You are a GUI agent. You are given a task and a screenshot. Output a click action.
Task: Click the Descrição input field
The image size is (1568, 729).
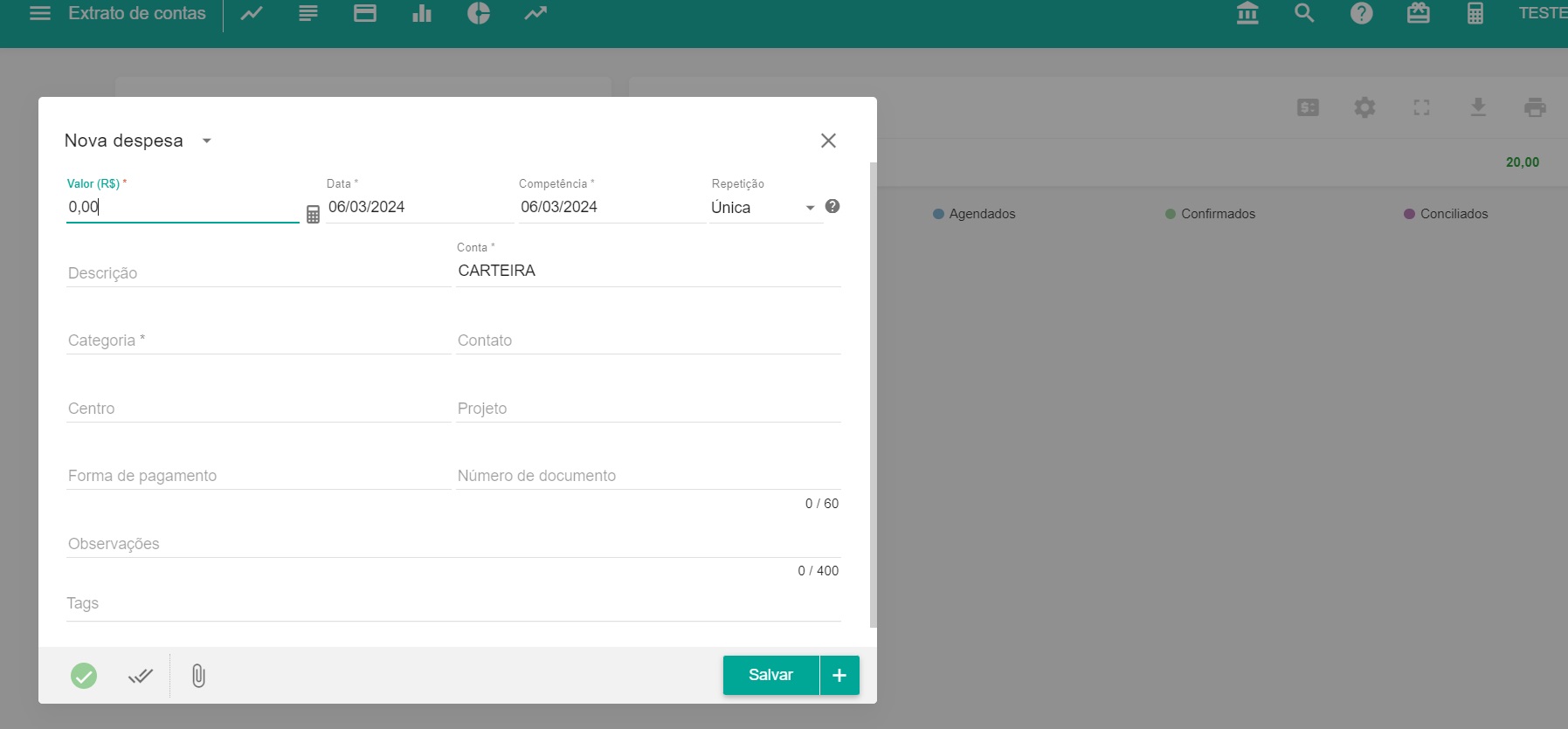pyautogui.click(x=259, y=273)
